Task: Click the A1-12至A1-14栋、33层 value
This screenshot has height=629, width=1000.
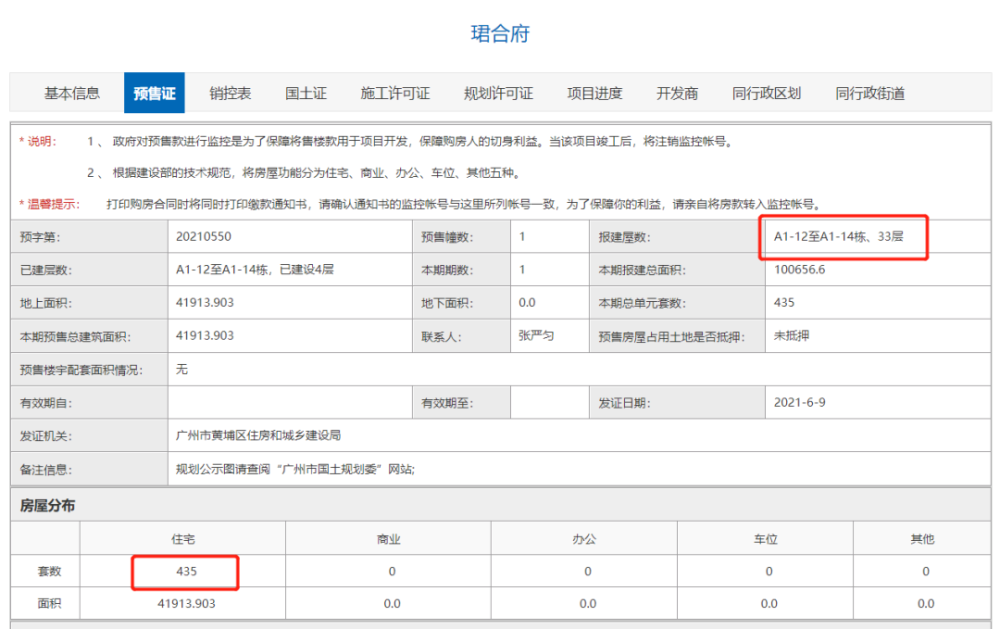Action: (x=838, y=237)
